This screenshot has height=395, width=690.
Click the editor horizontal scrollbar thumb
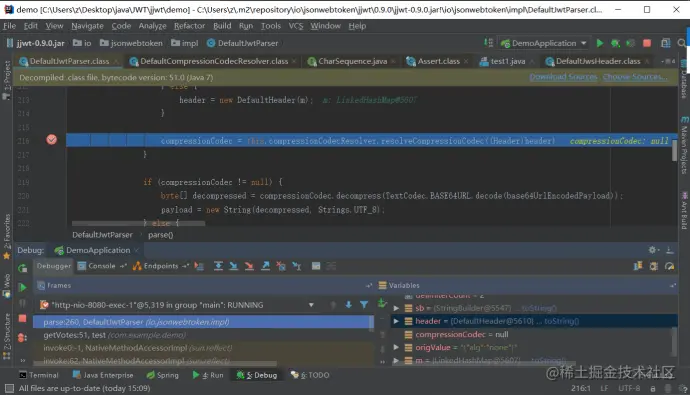point(138,223)
